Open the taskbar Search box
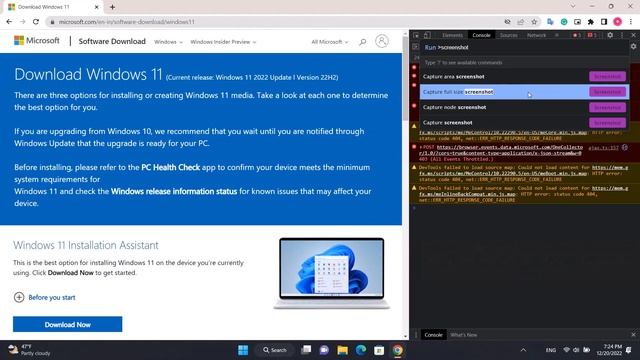640x360 pixels. pos(275,350)
